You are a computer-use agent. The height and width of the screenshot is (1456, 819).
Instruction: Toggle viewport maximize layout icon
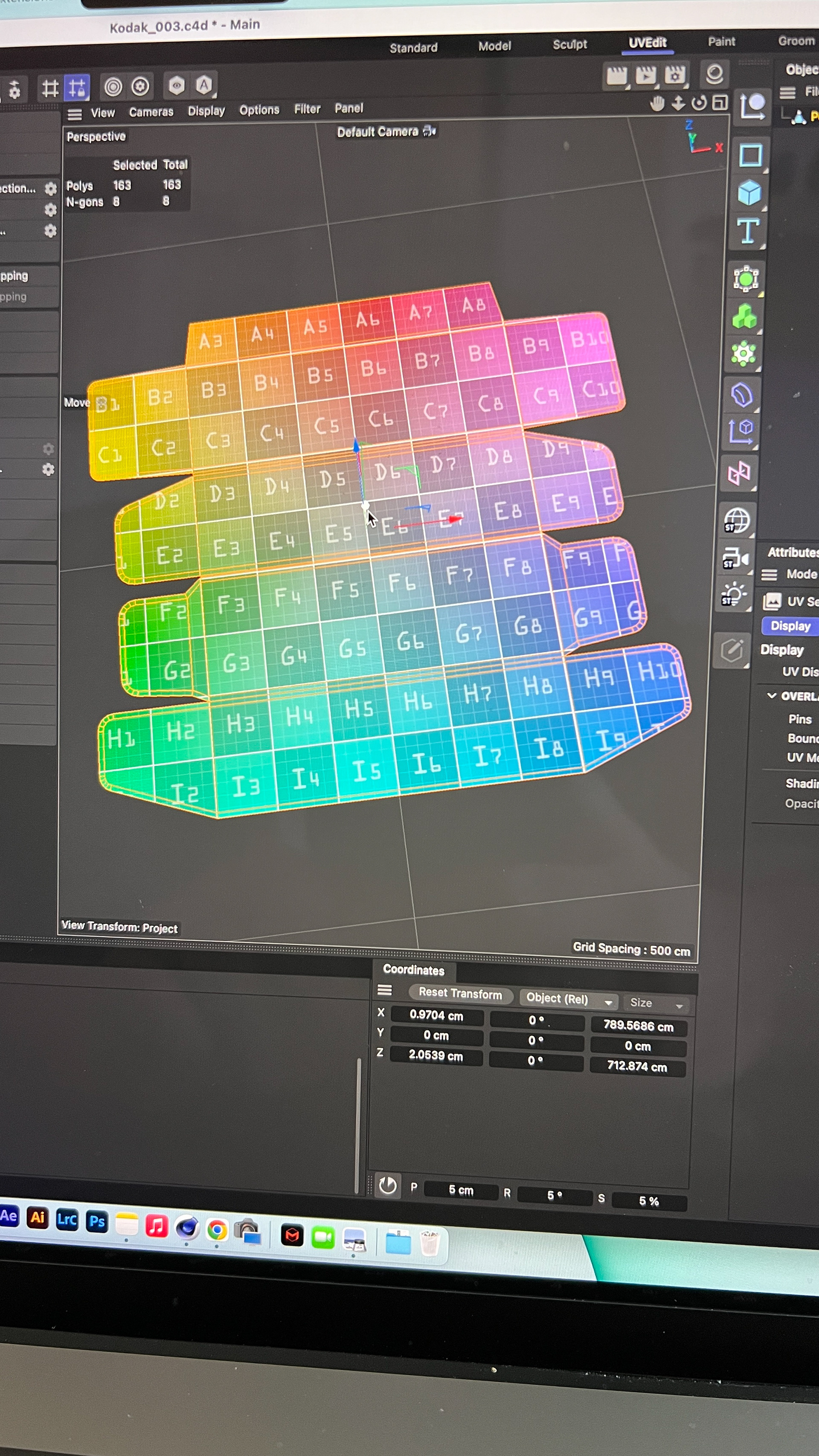tap(720, 102)
